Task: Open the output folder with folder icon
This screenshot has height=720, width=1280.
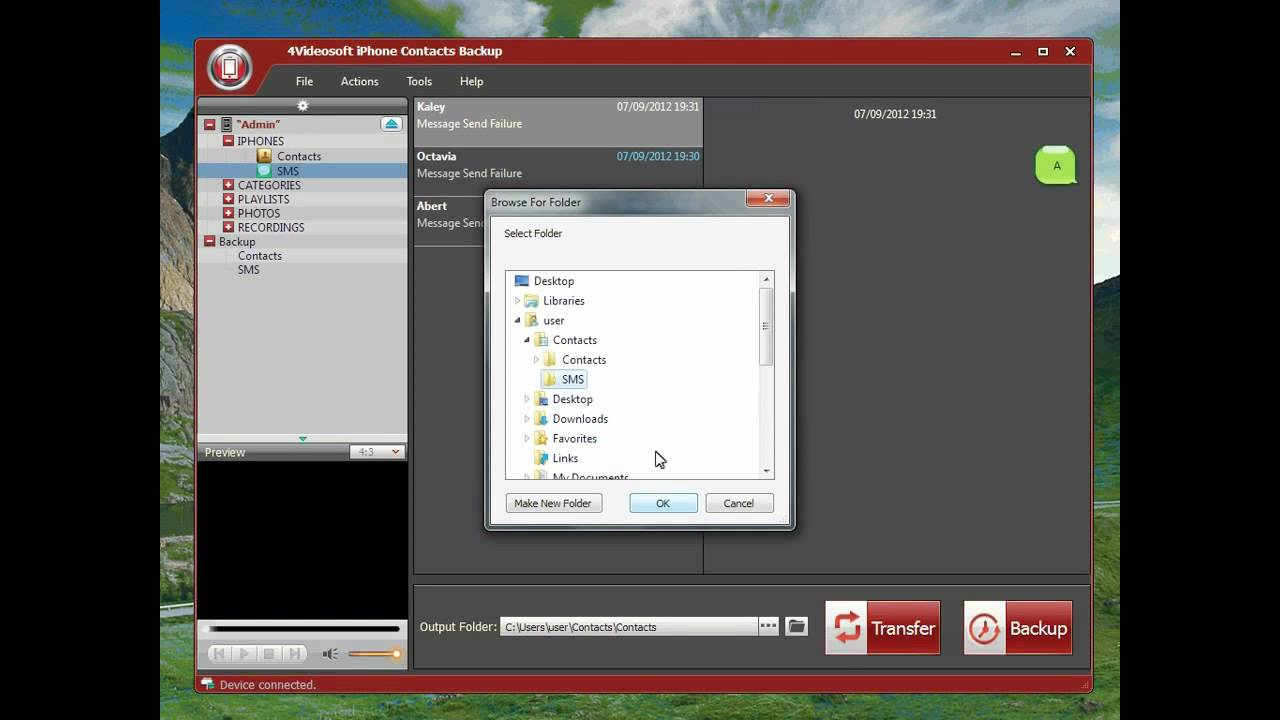Action: [796, 626]
